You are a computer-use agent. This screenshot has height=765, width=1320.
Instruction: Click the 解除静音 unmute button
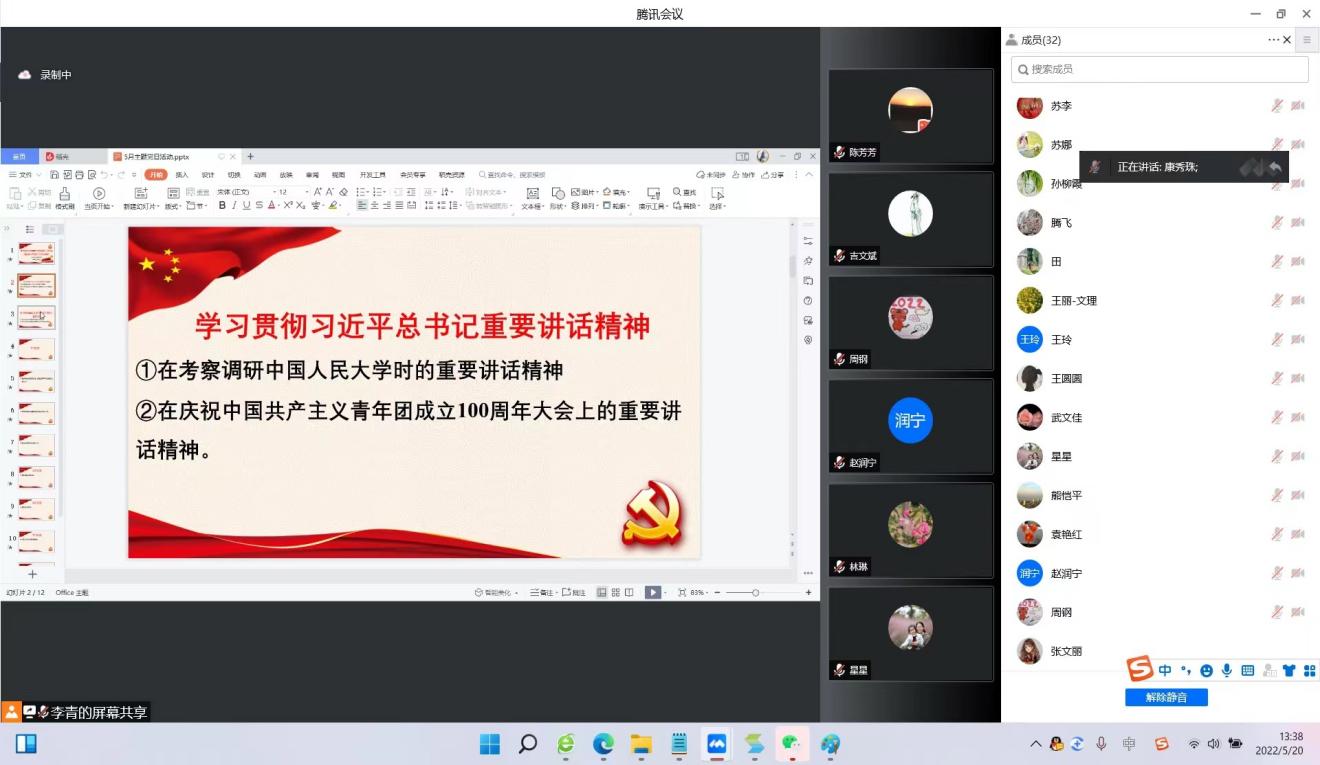pos(1166,697)
